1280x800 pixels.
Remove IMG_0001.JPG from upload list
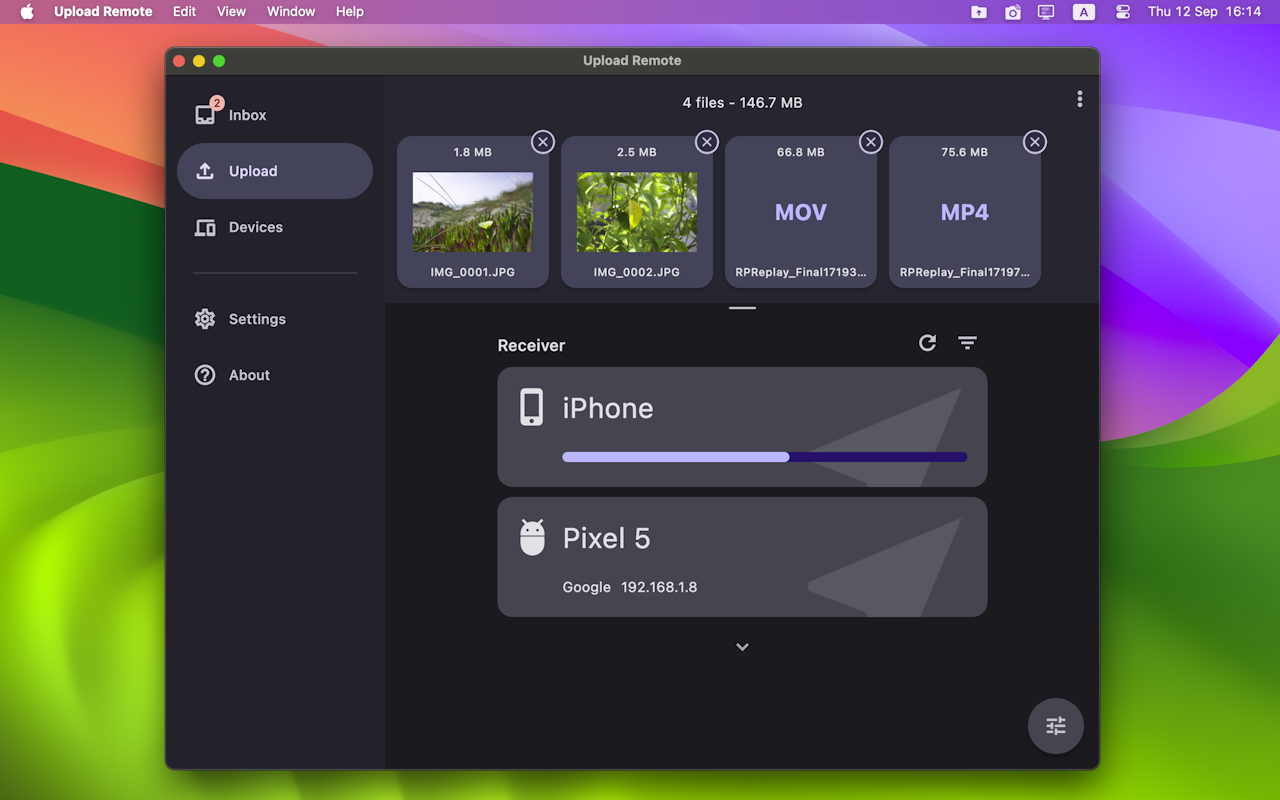click(542, 142)
